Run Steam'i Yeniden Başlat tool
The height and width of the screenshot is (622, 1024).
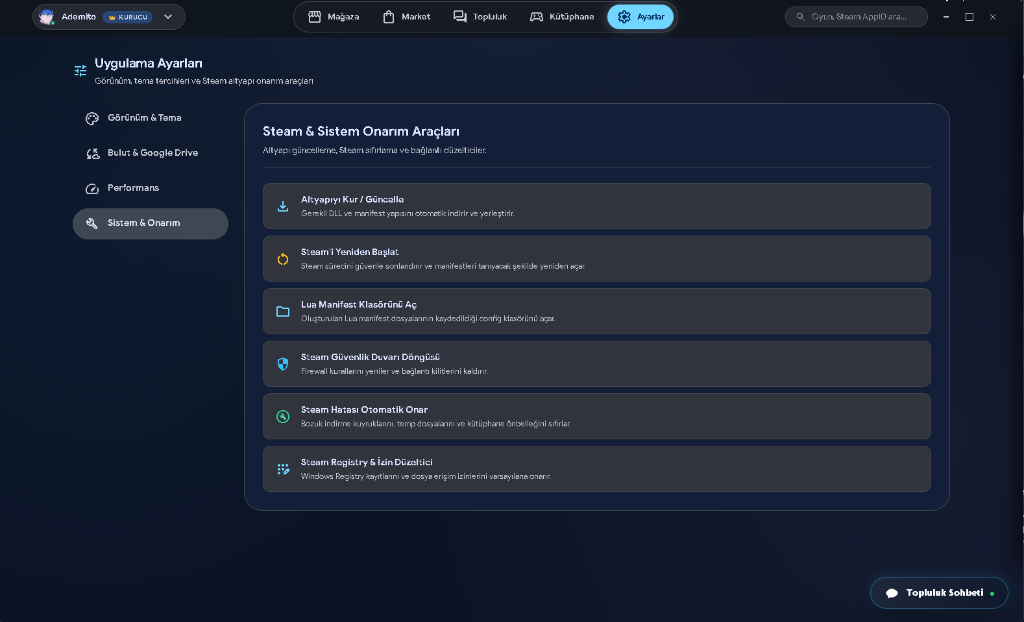pos(596,259)
